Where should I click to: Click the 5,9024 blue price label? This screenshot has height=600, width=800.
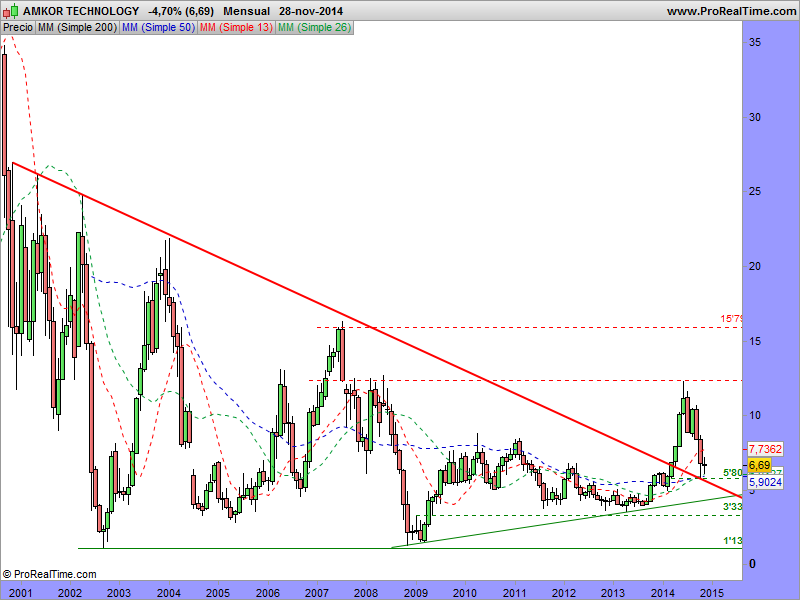(765, 482)
